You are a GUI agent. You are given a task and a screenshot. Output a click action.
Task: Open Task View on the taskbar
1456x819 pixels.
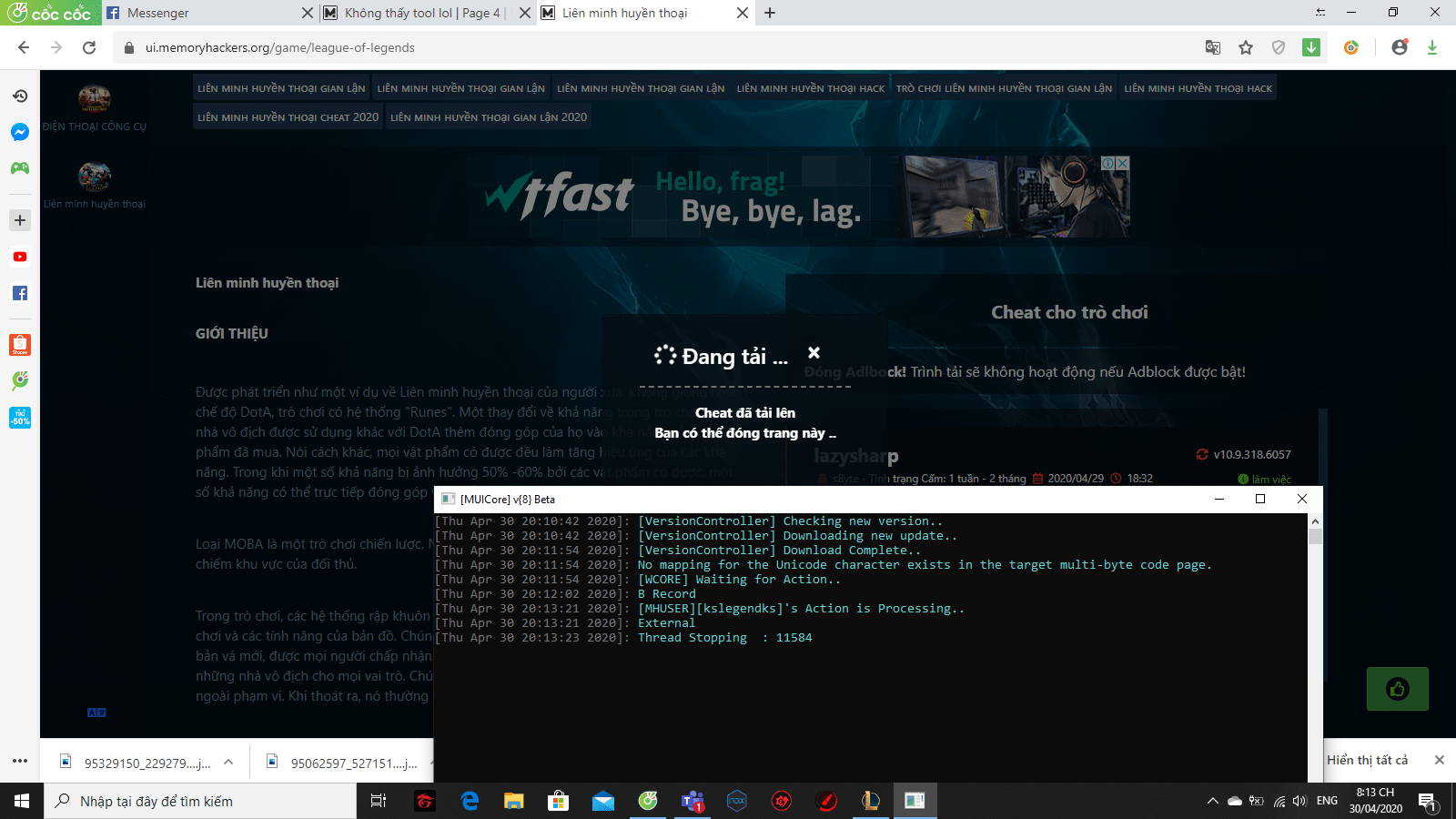pyautogui.click(x=379, y=801)
